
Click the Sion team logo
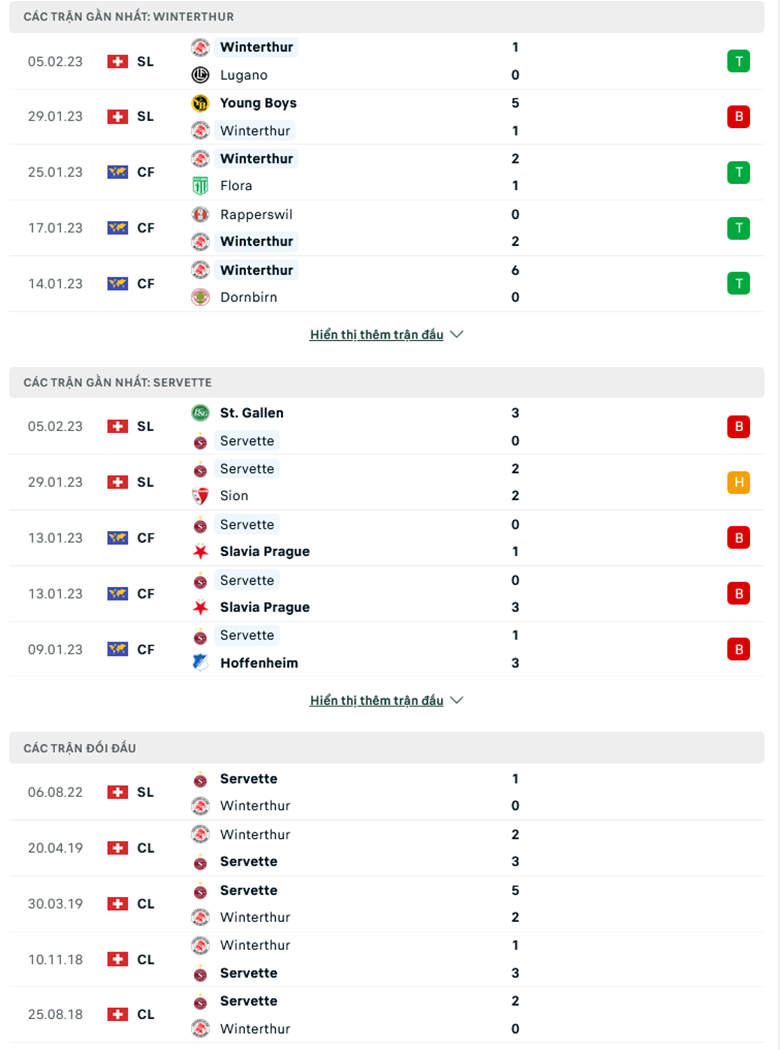[x=199, y=495]
